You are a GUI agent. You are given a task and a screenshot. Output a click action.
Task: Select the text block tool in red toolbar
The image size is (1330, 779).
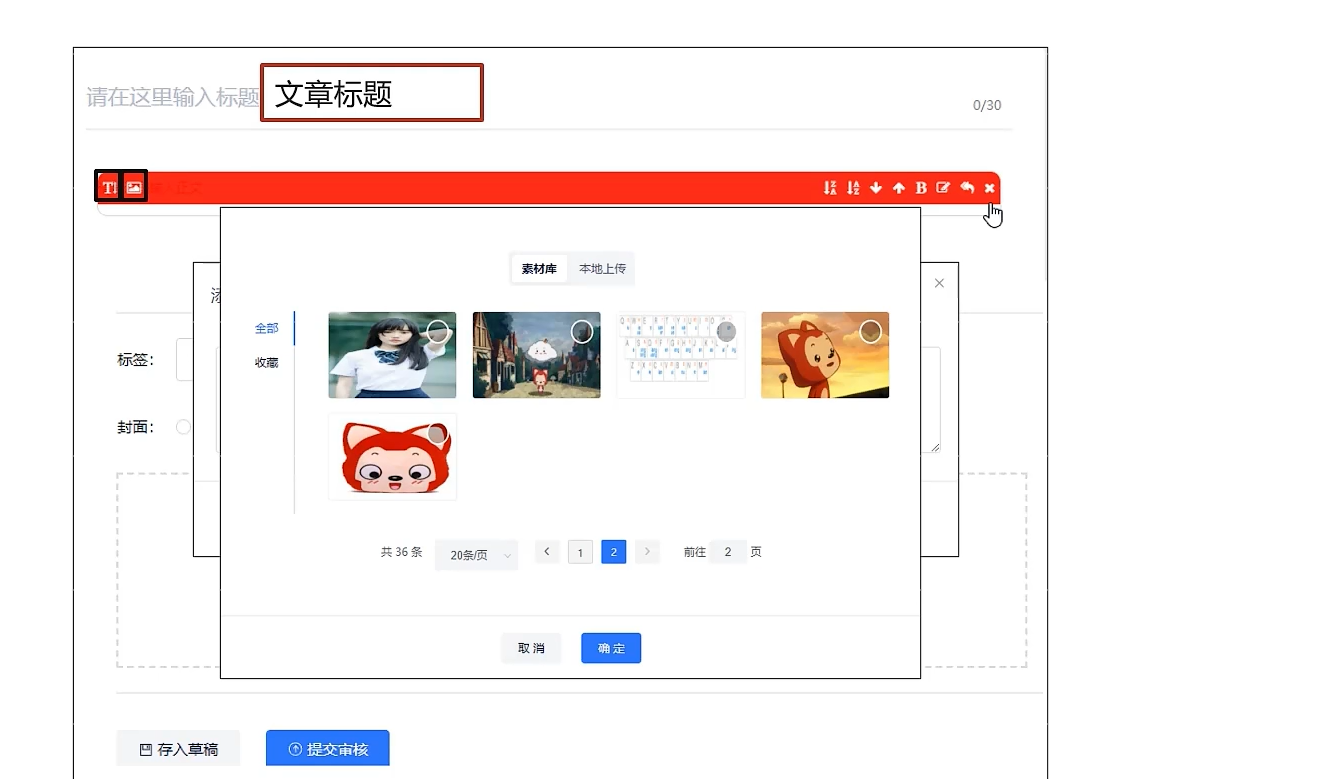click(x=108, y=187)
